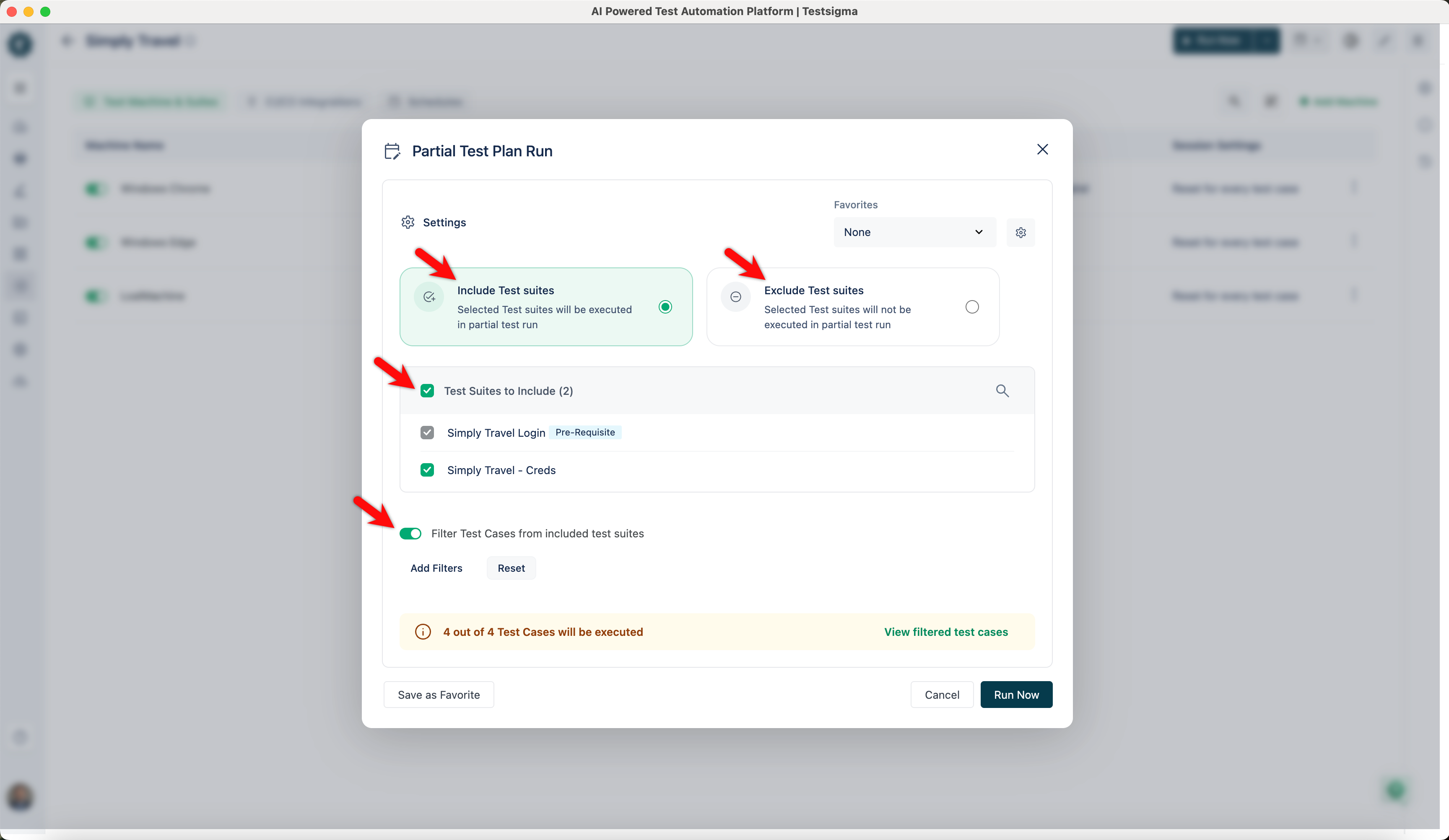Disable Filter Test Cases toggle switch

click(x=410, y=534)
